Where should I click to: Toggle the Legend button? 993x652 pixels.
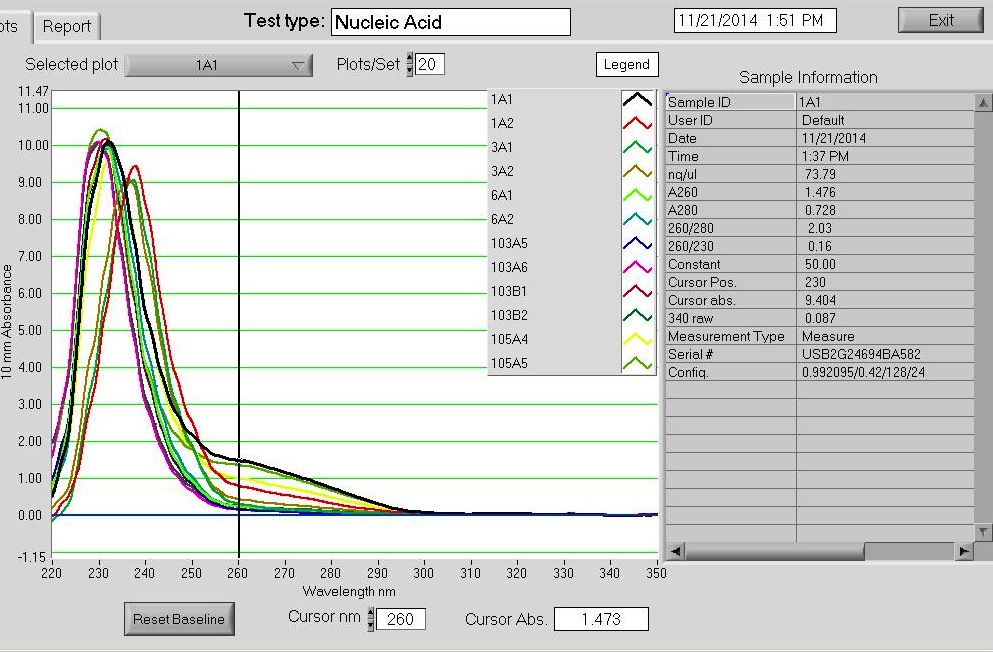tap(627, 65)
